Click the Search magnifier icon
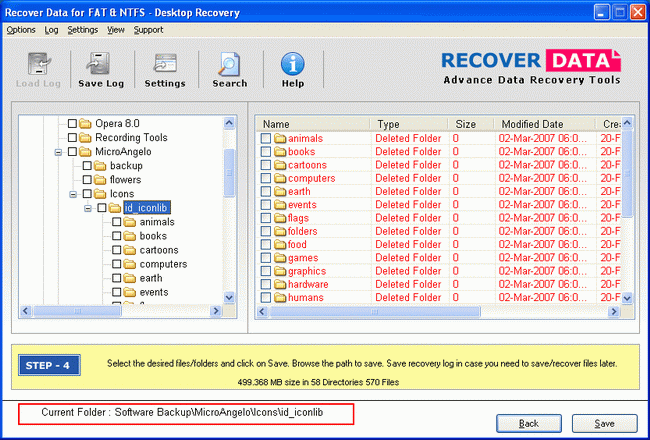The image size is (650, 440). (229, 63)
